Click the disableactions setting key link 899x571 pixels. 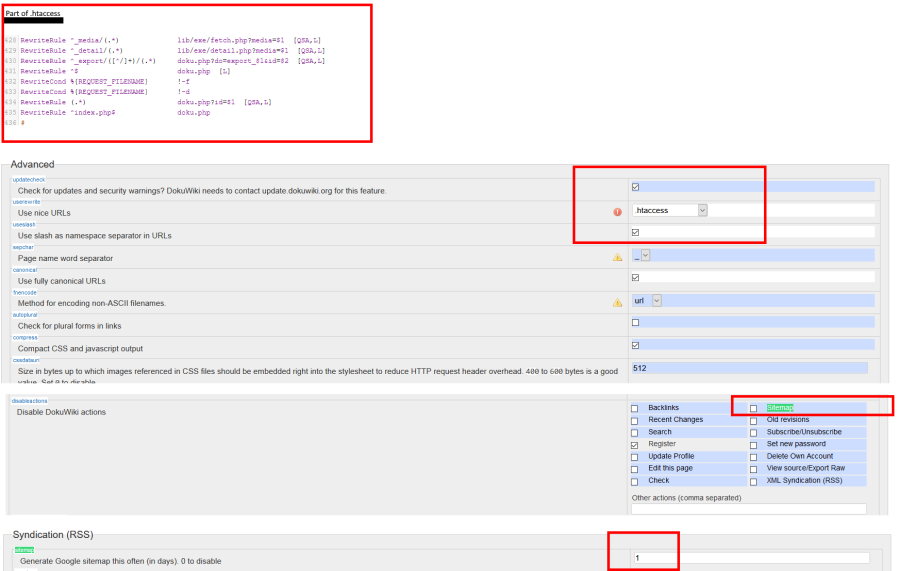point(30,401)
